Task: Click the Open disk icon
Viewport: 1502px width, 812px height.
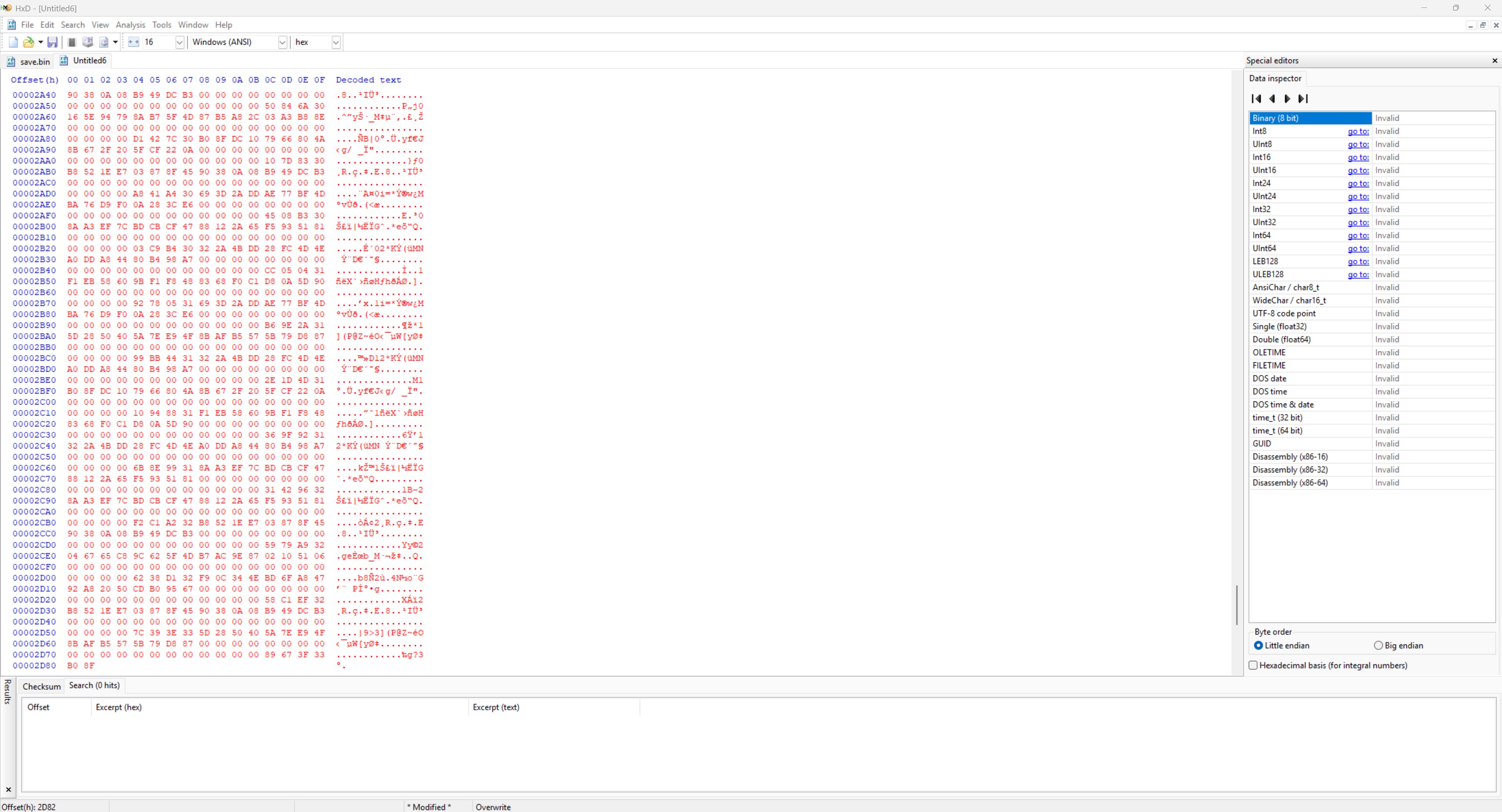Action: (88, 42)
